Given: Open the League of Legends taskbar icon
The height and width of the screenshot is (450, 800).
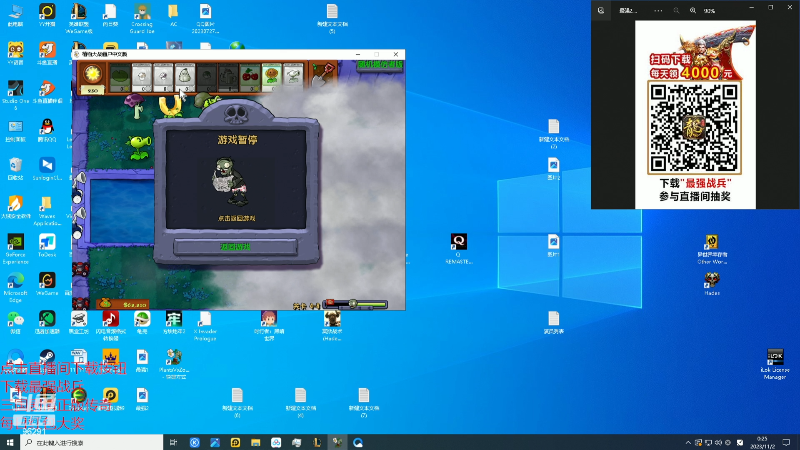Looking at the screenshot, I should pyautogui.click(x=317, y=442).
